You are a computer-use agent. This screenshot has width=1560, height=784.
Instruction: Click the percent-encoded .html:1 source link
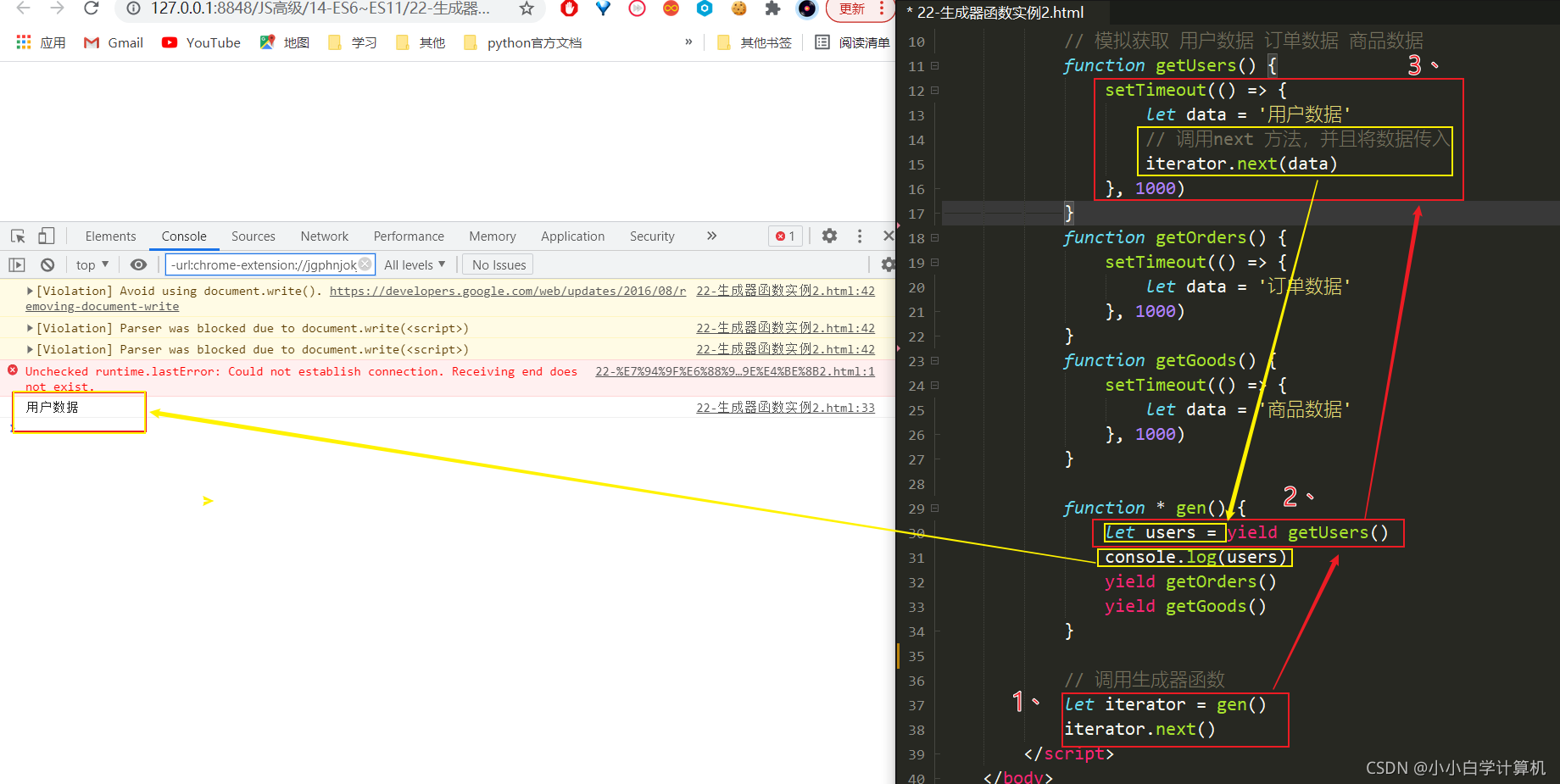click(735, 371)
